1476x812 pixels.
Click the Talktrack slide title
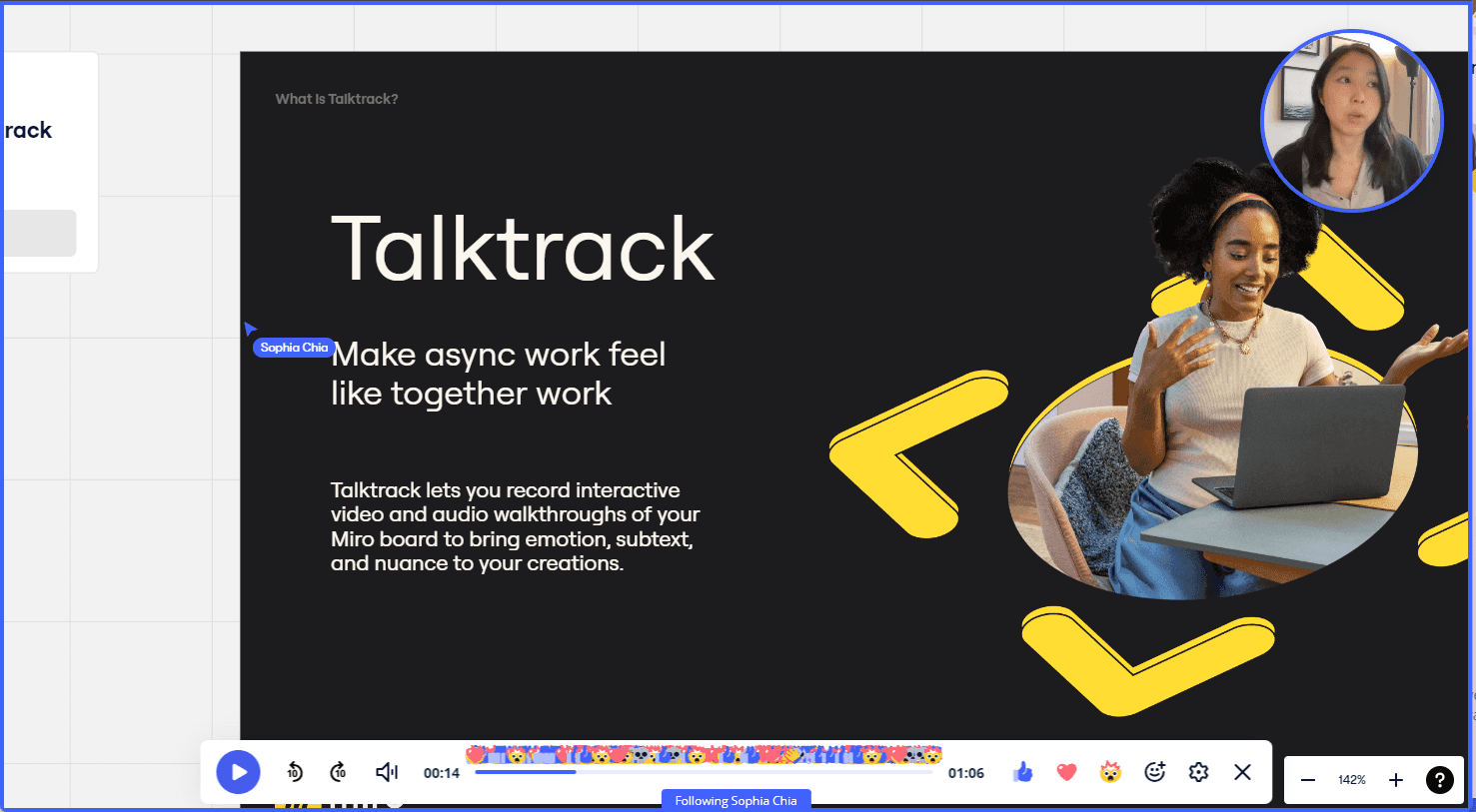point(523,249)
